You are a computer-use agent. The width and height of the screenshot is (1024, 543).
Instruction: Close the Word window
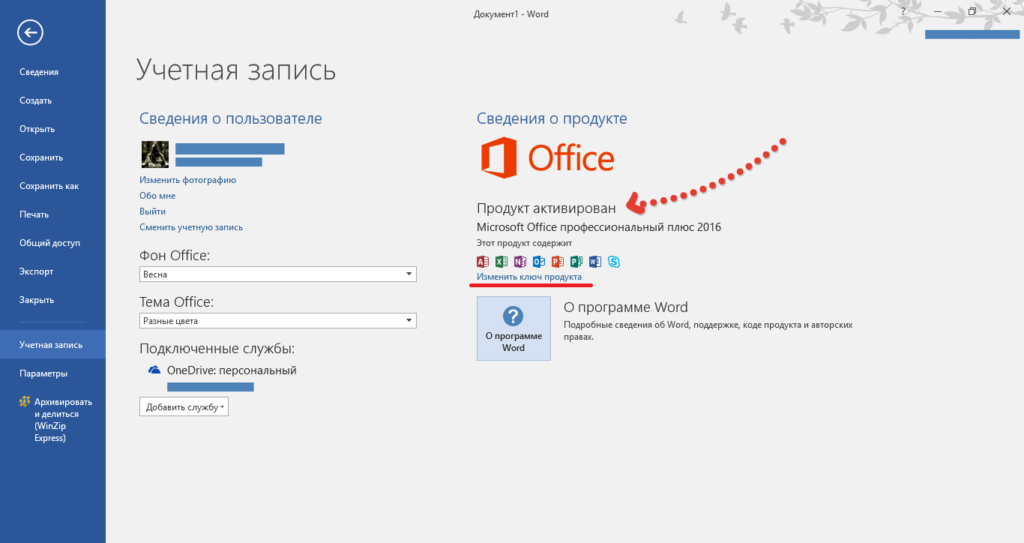click(1006, 12)
